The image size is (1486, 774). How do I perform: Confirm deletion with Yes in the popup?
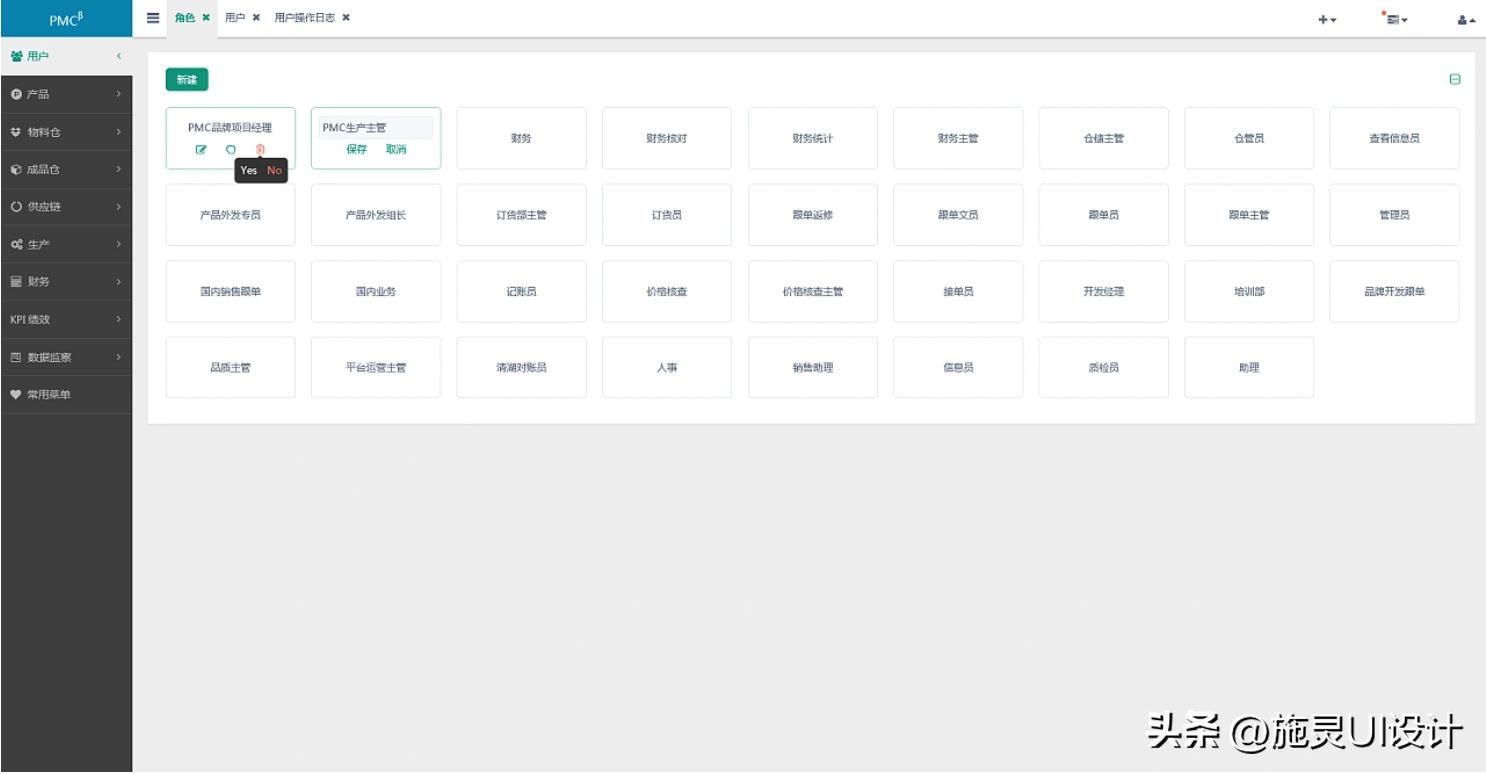pos(249,171)
